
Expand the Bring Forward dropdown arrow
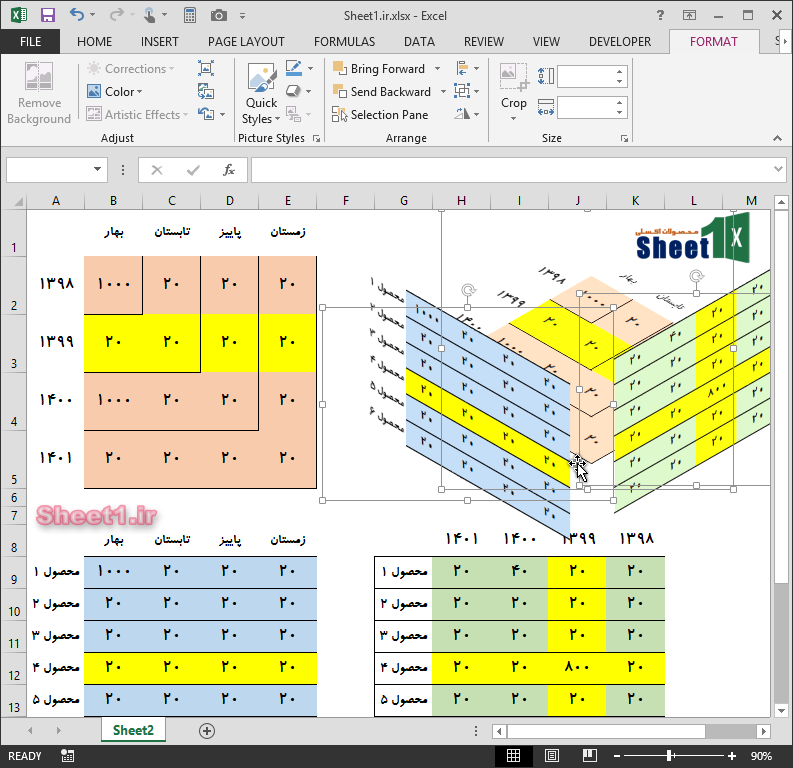click(x=437, y=69)
